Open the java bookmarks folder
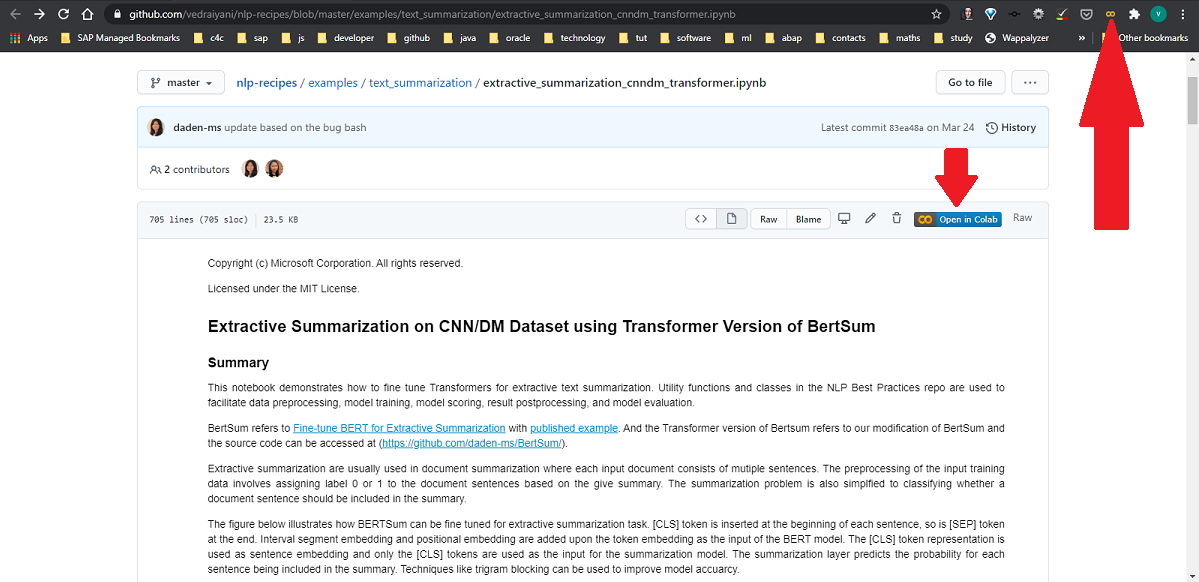The image size is (1199, 582). [x=460, y=37]
